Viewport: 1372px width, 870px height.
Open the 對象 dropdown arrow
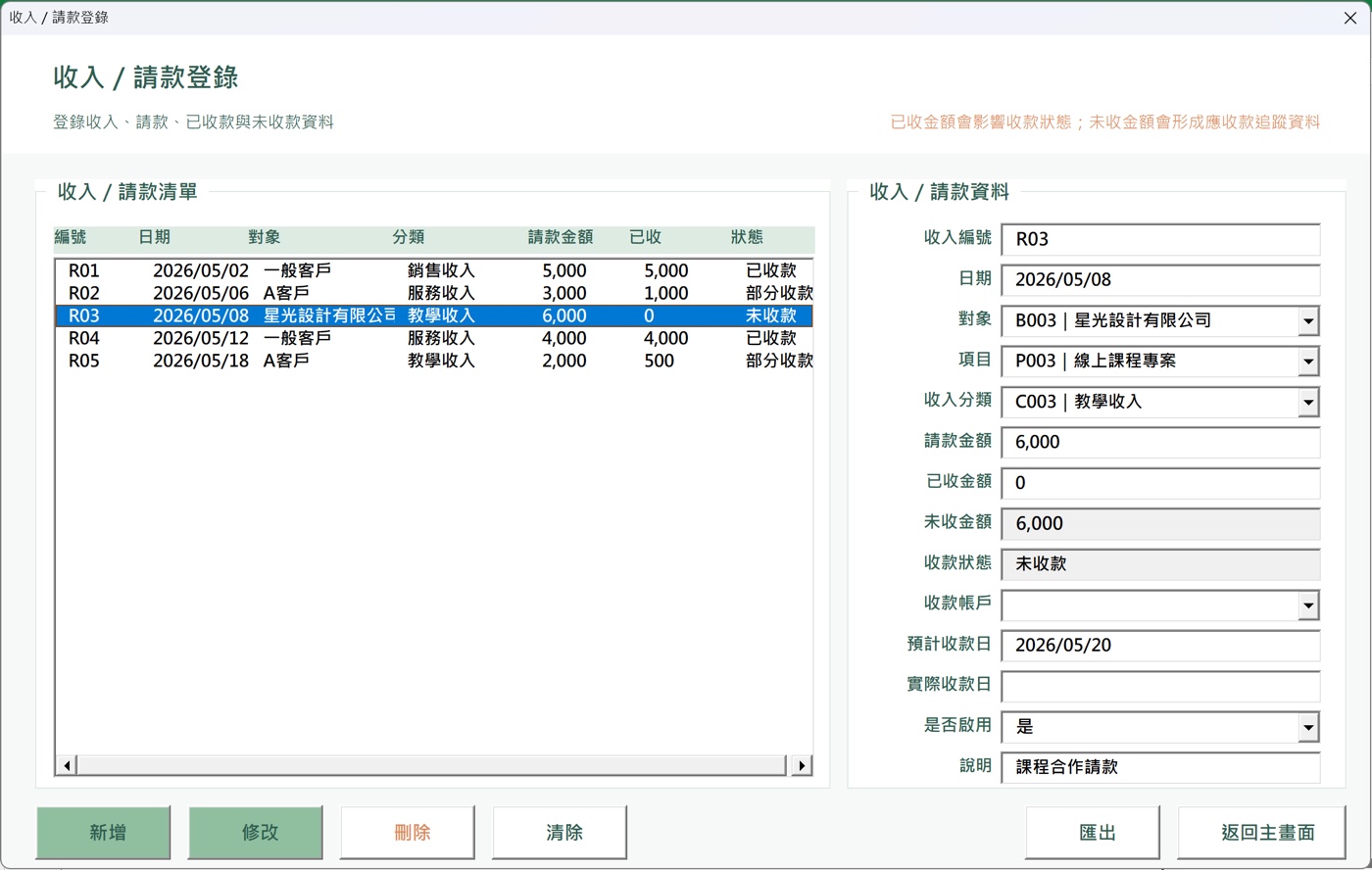(1307, 320)
